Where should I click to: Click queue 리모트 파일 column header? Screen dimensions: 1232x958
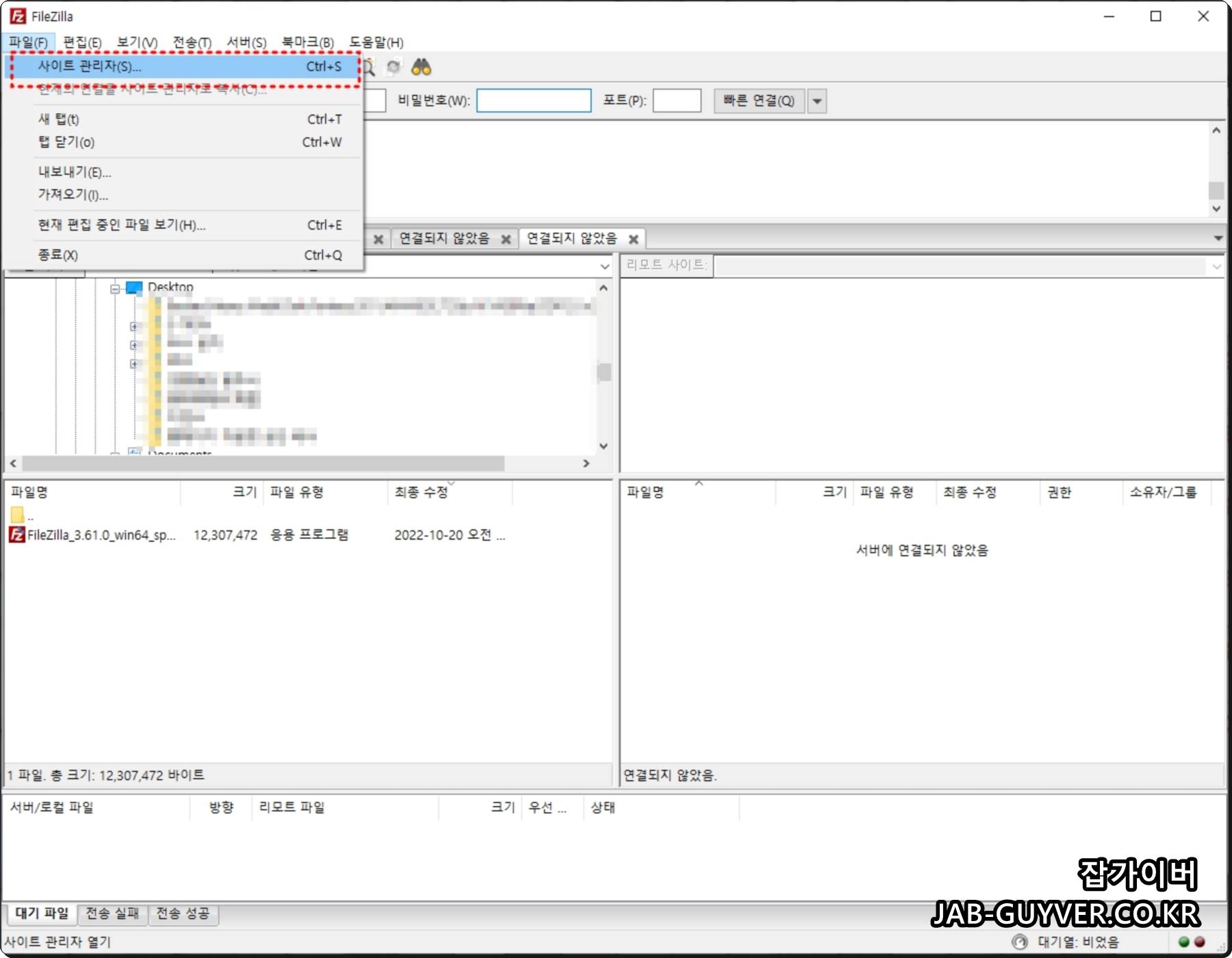tap(346, 807)
